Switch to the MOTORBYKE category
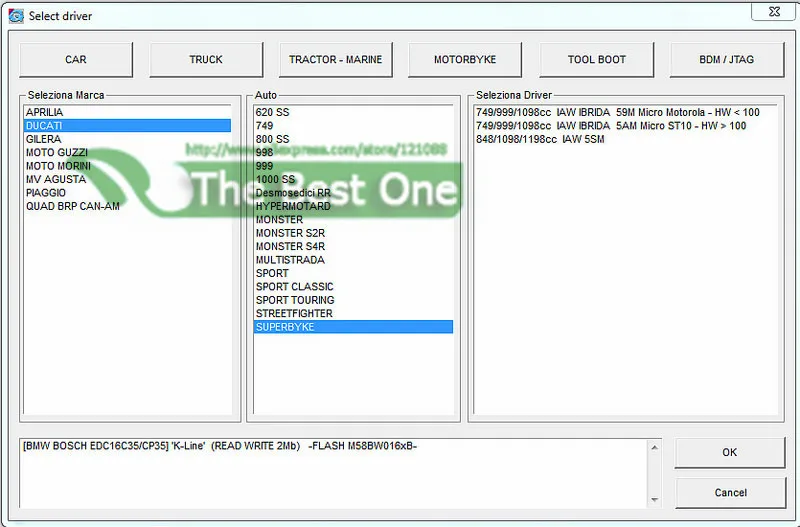 point(465,60)
